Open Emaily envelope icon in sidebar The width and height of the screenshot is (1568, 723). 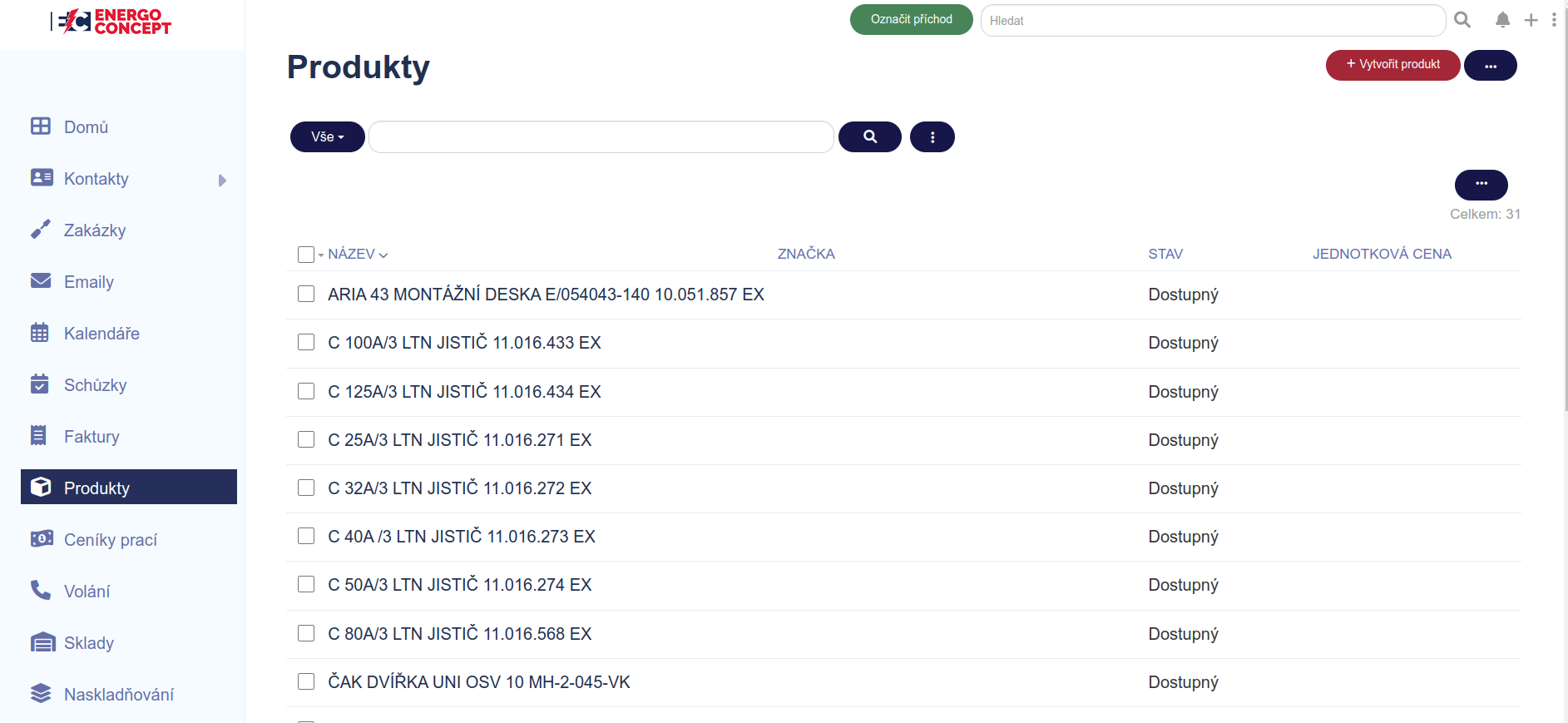pyautogui.click(x=40, y=281)
